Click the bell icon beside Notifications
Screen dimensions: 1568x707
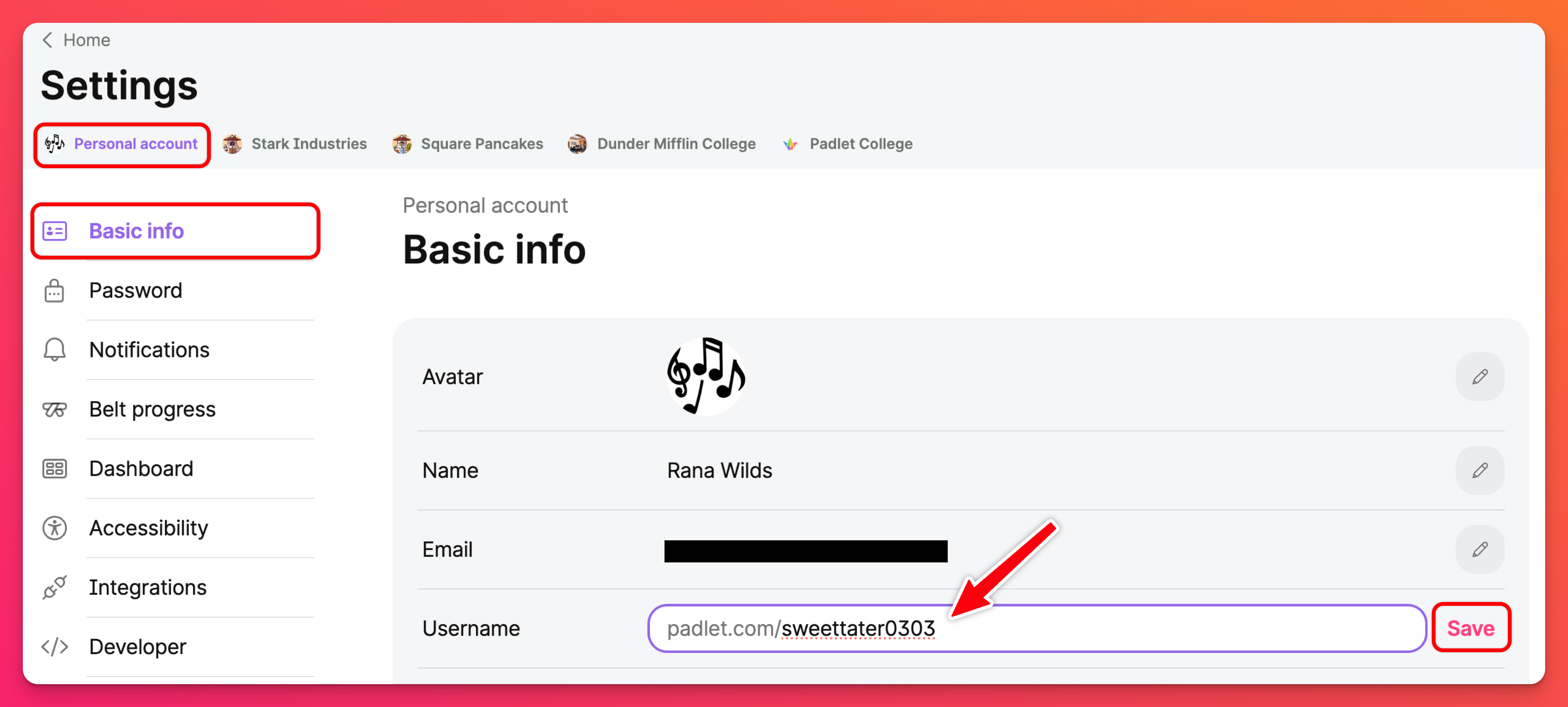click(x=54, y=350)
